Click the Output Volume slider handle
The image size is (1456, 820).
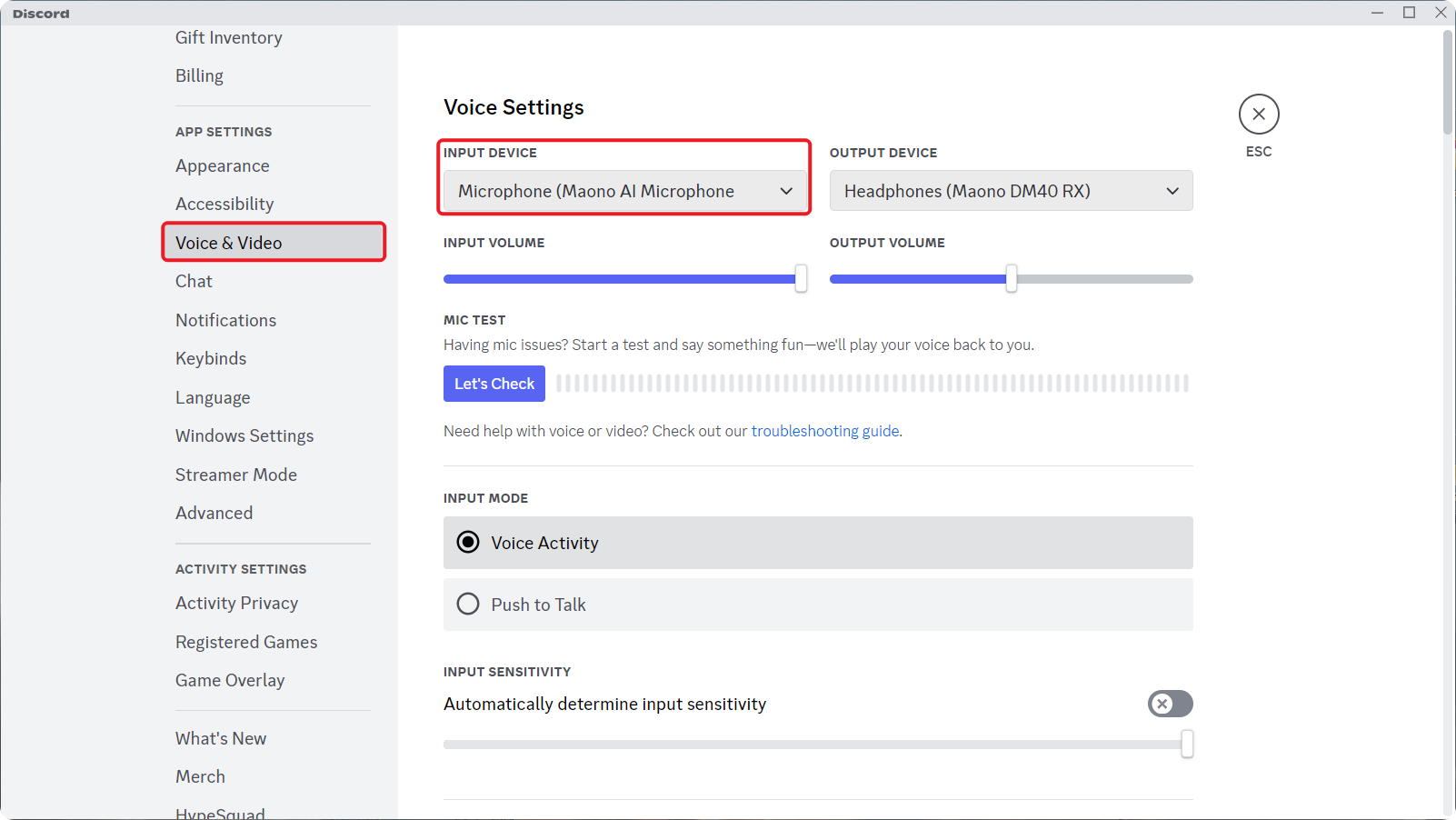click(1012, 278)
